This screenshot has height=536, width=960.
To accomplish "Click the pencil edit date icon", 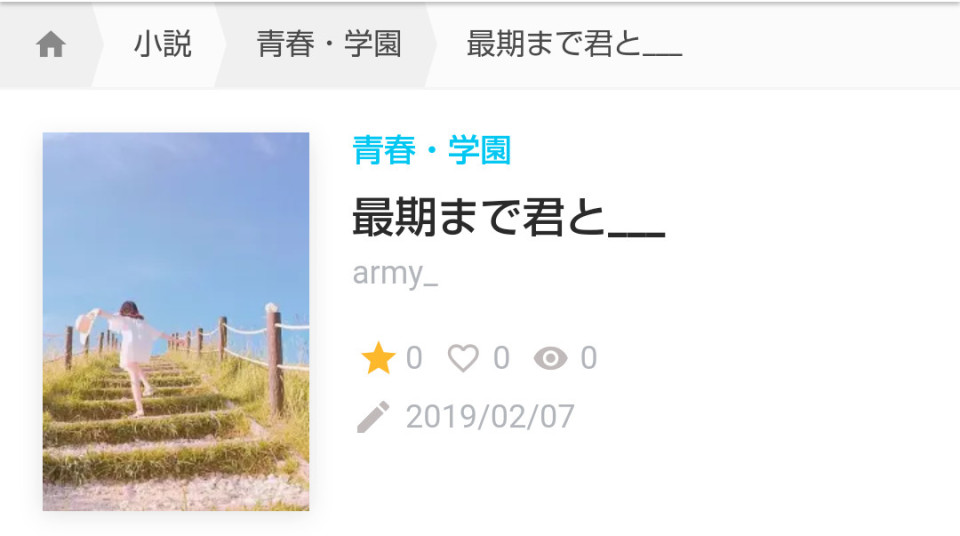I will point(373,417).
